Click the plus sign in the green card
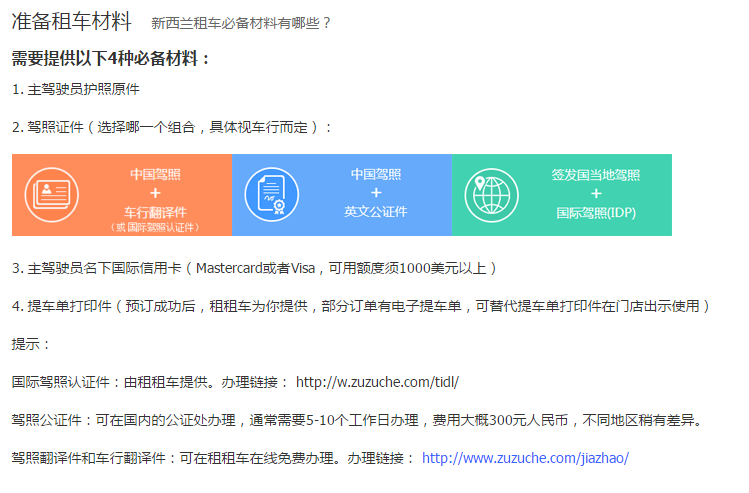749x493 pixels. [x=596, y=193]
